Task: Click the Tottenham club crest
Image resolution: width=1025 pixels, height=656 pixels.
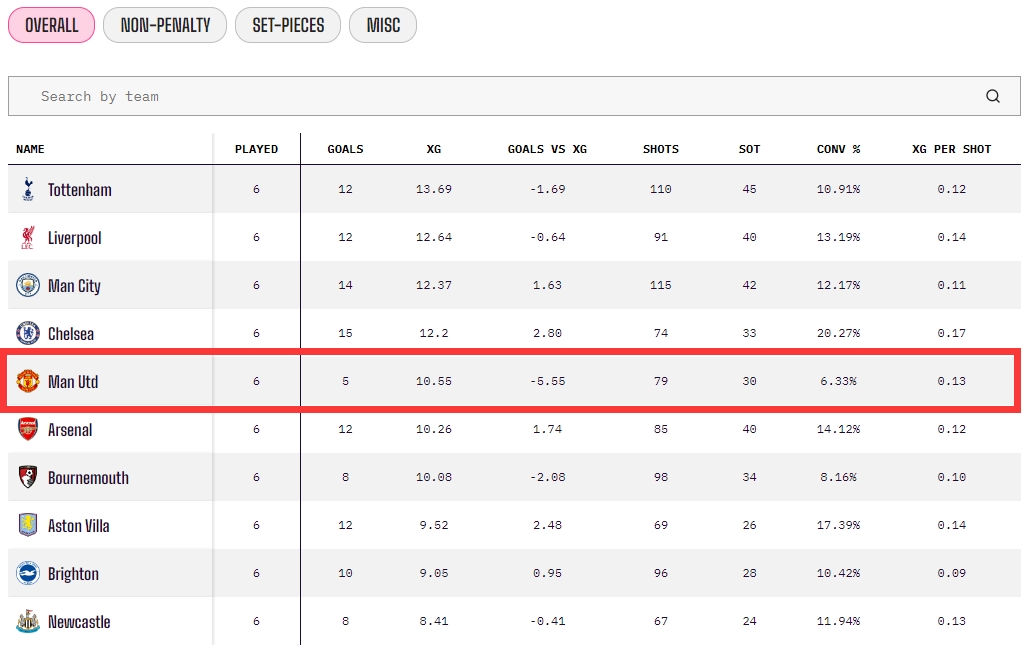Action: point(27,189)
